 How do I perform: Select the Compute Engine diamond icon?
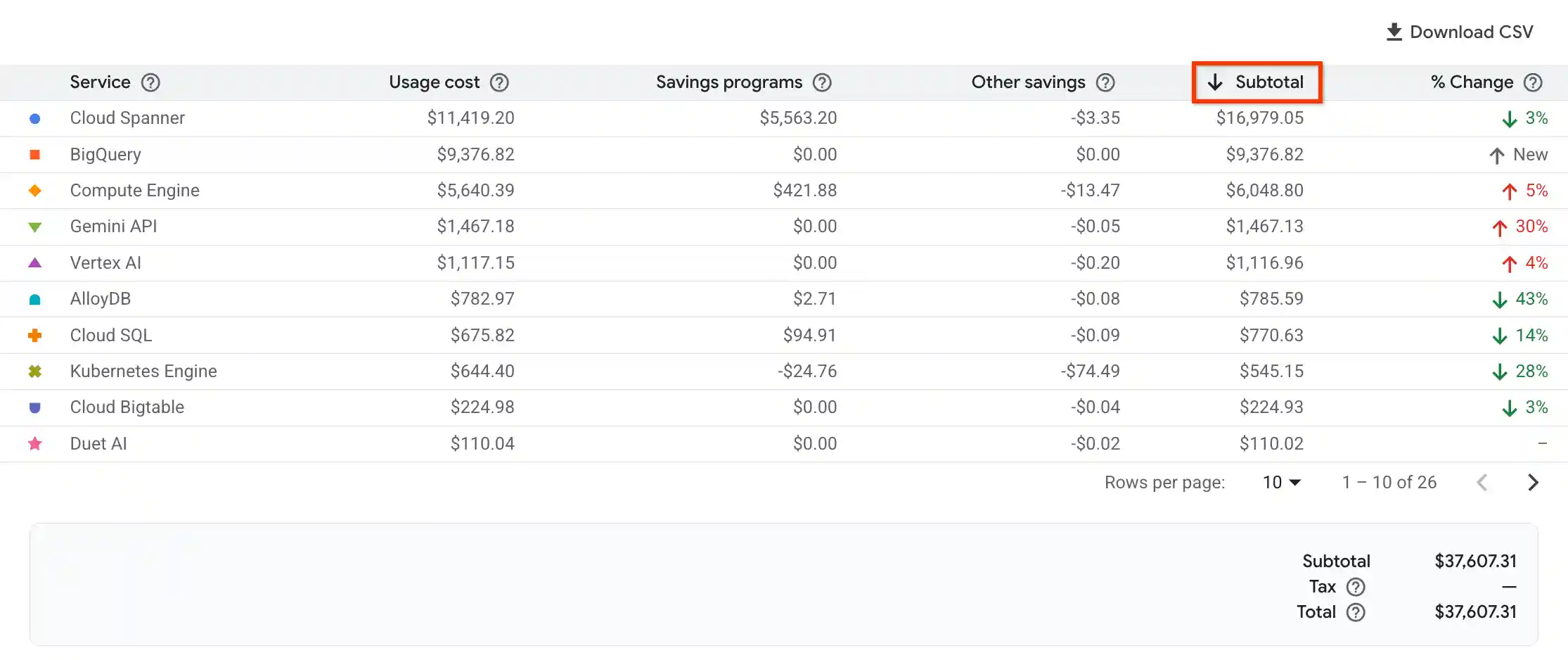[34, 190]
